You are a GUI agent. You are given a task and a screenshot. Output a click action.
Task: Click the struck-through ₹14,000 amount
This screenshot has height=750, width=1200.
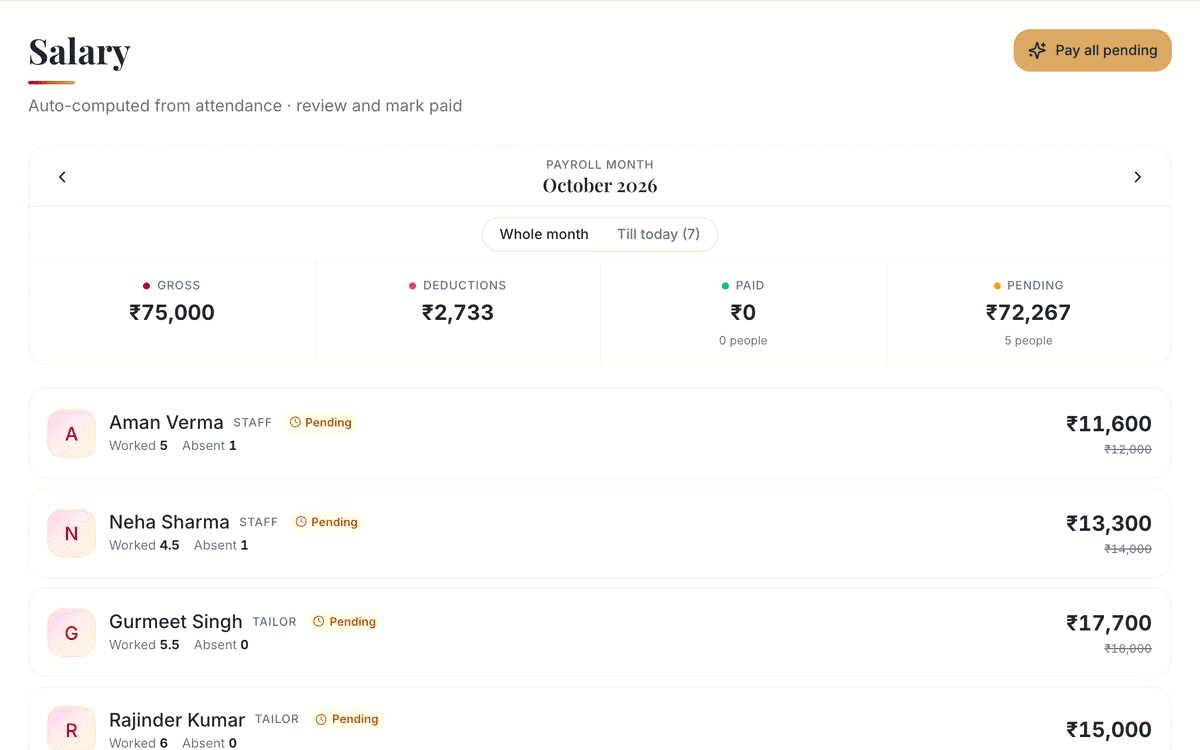click(x=1128, y=549)
